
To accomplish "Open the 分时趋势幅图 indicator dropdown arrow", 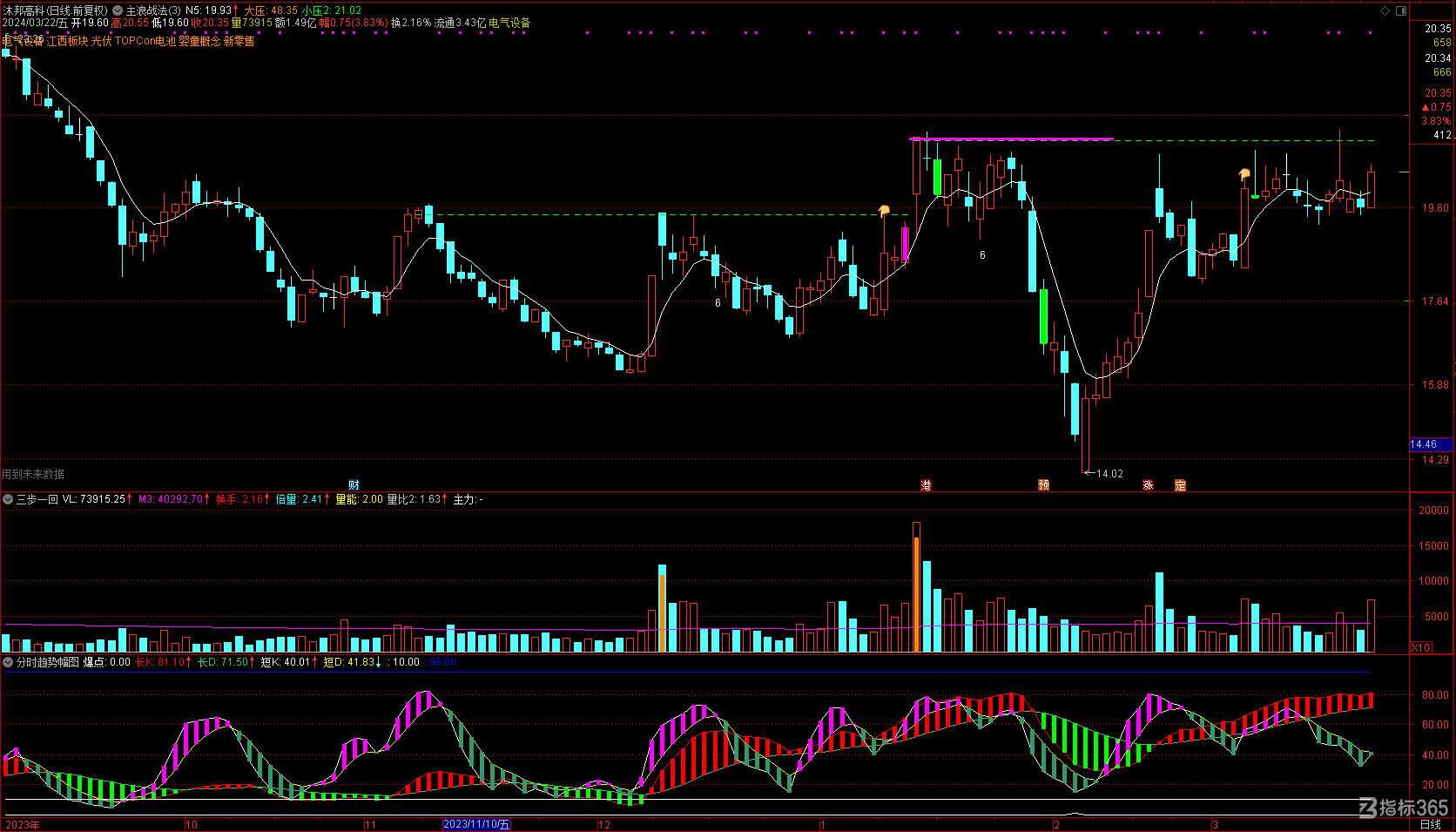I will [8, 662].
